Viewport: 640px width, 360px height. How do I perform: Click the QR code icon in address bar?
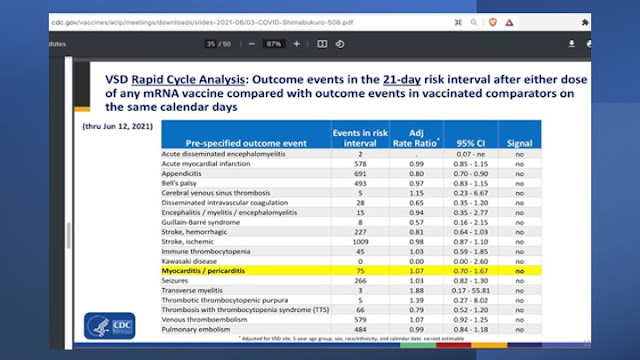[x=458, y=22]
